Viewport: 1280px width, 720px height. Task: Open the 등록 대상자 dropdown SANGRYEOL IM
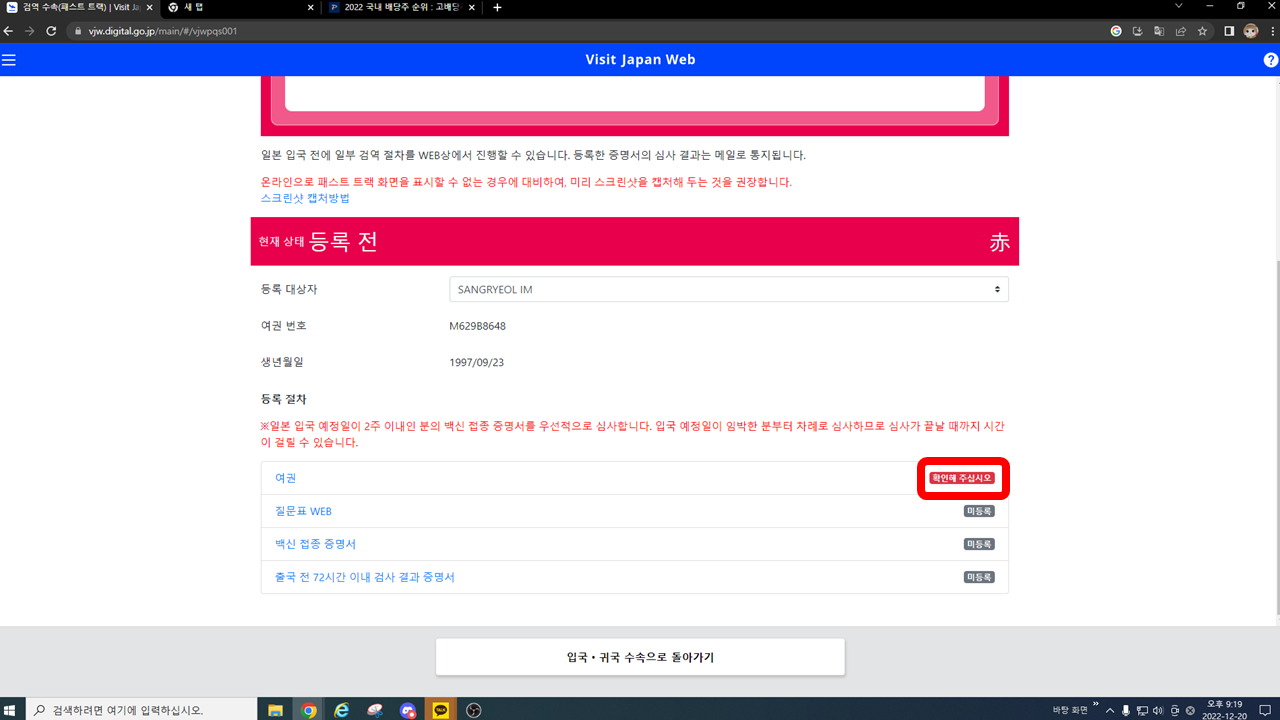point(729,289)
